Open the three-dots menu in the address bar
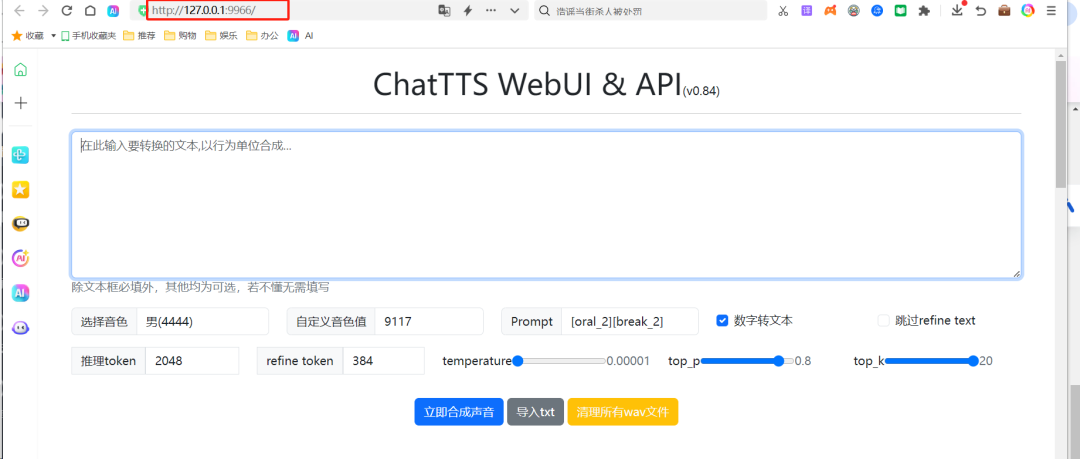The height and width of the screenshot is (459, 1080). point(491,10)
